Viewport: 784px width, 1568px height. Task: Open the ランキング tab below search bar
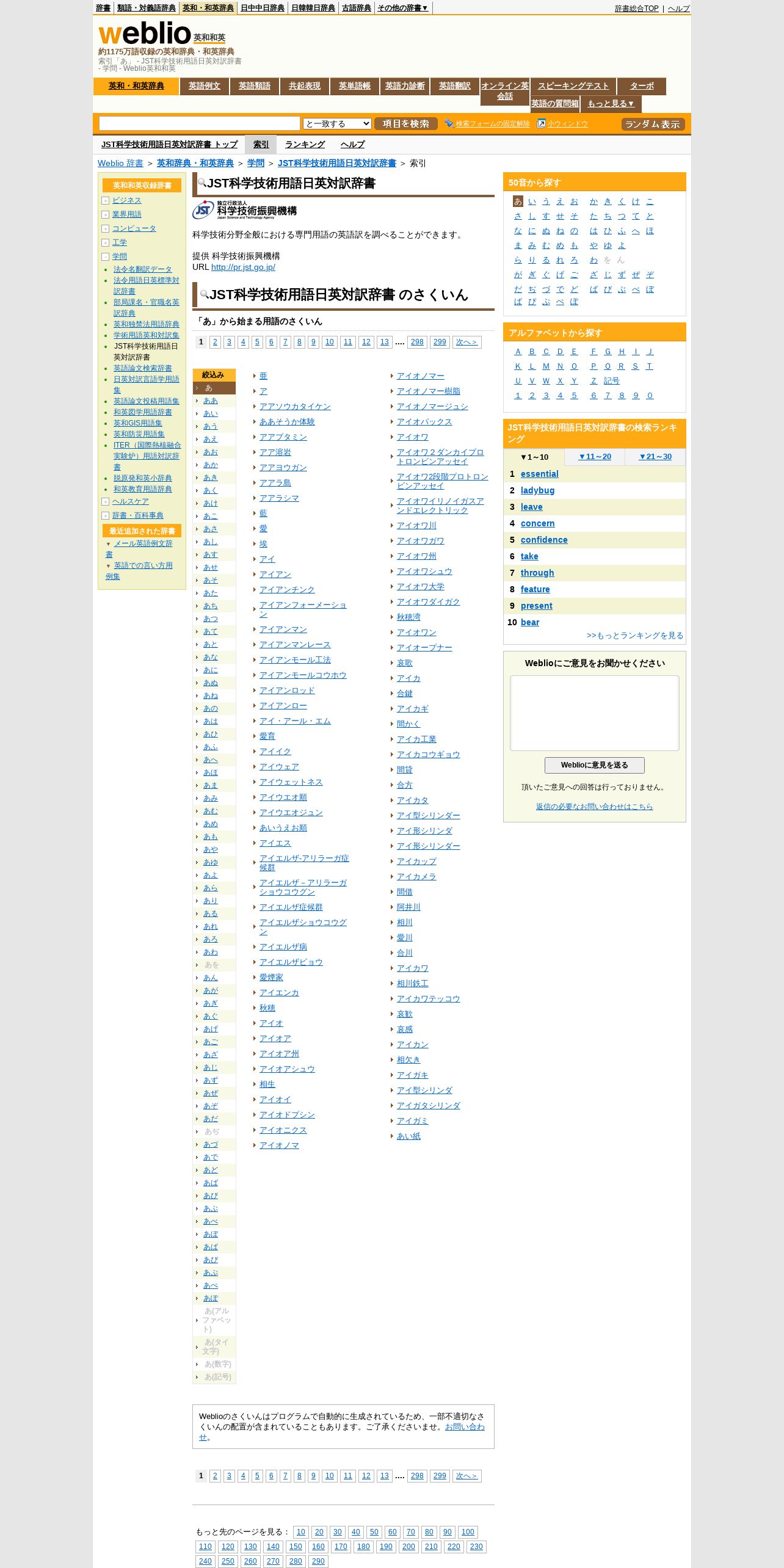click(x=305, y=145)
